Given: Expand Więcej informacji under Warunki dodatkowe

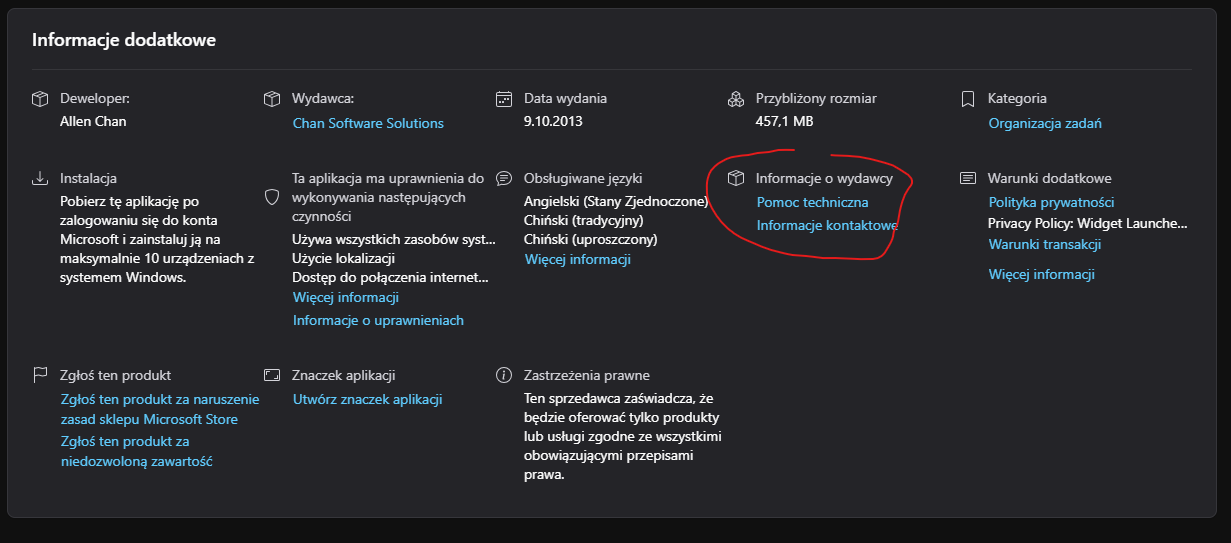Looking at the screenshot, I should (x=1041, y=274).
